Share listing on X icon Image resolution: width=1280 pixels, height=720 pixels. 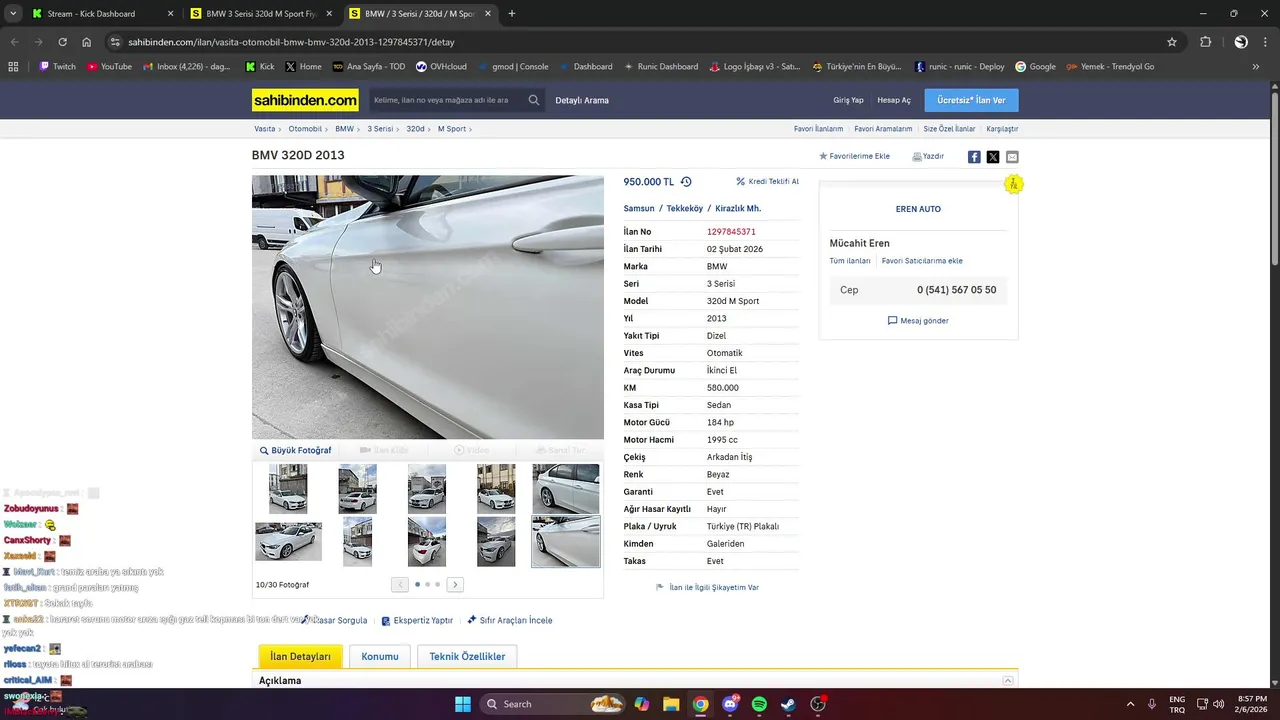tap(993, 157)
